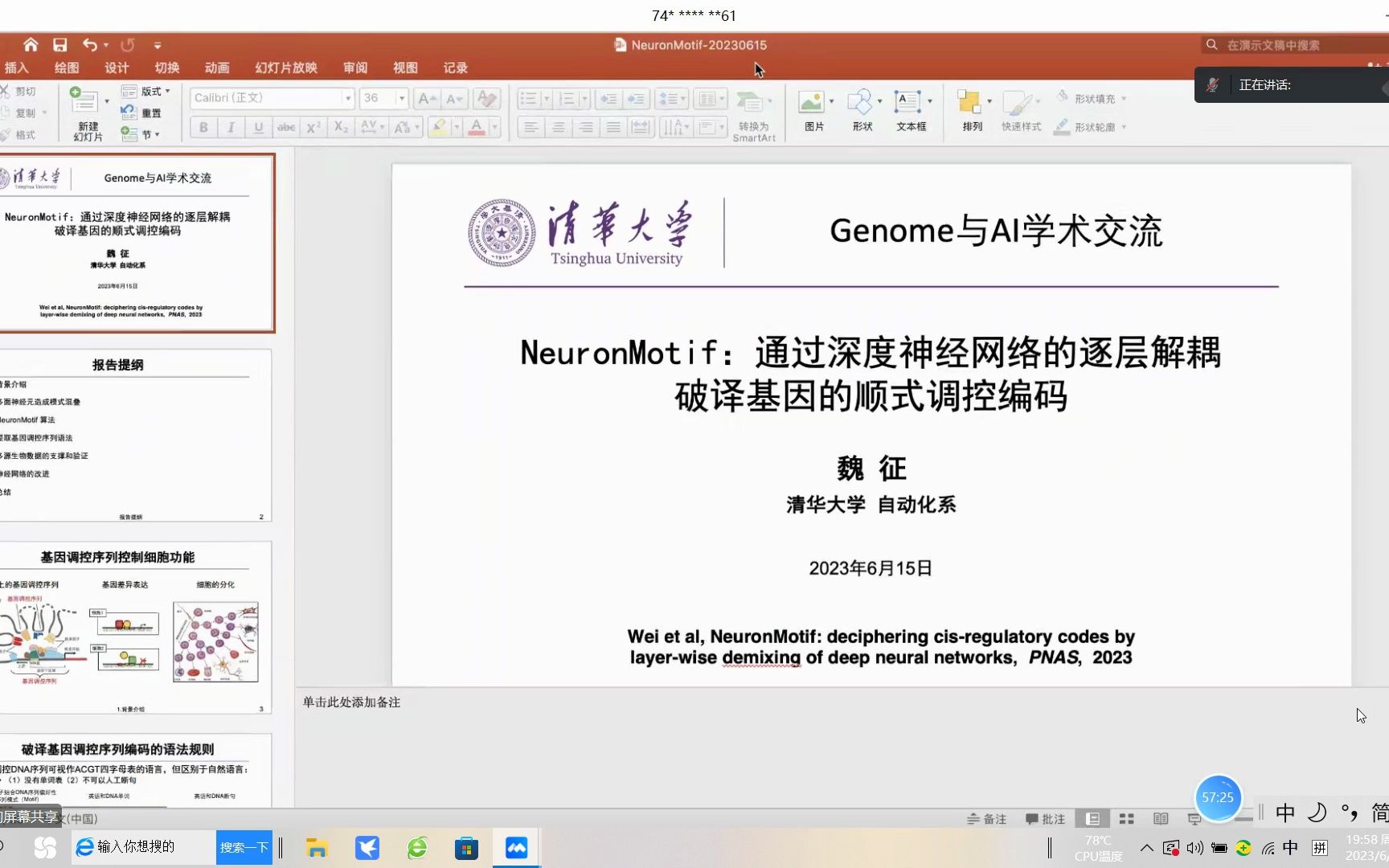
Task: Click the 转换为 SmartArt button
Action: click(x=754, y=116)
